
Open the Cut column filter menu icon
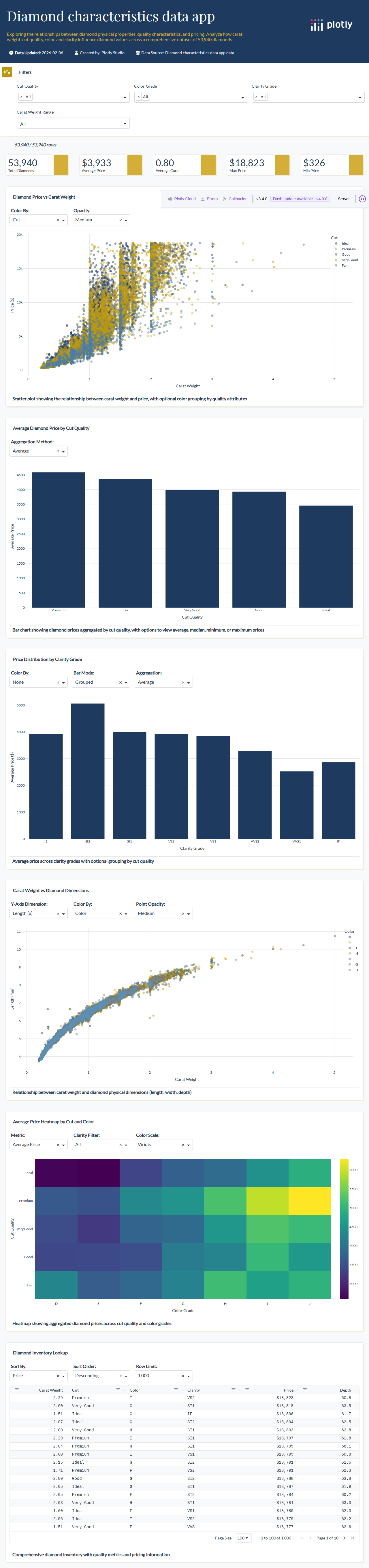click(x=118, y=1390)
